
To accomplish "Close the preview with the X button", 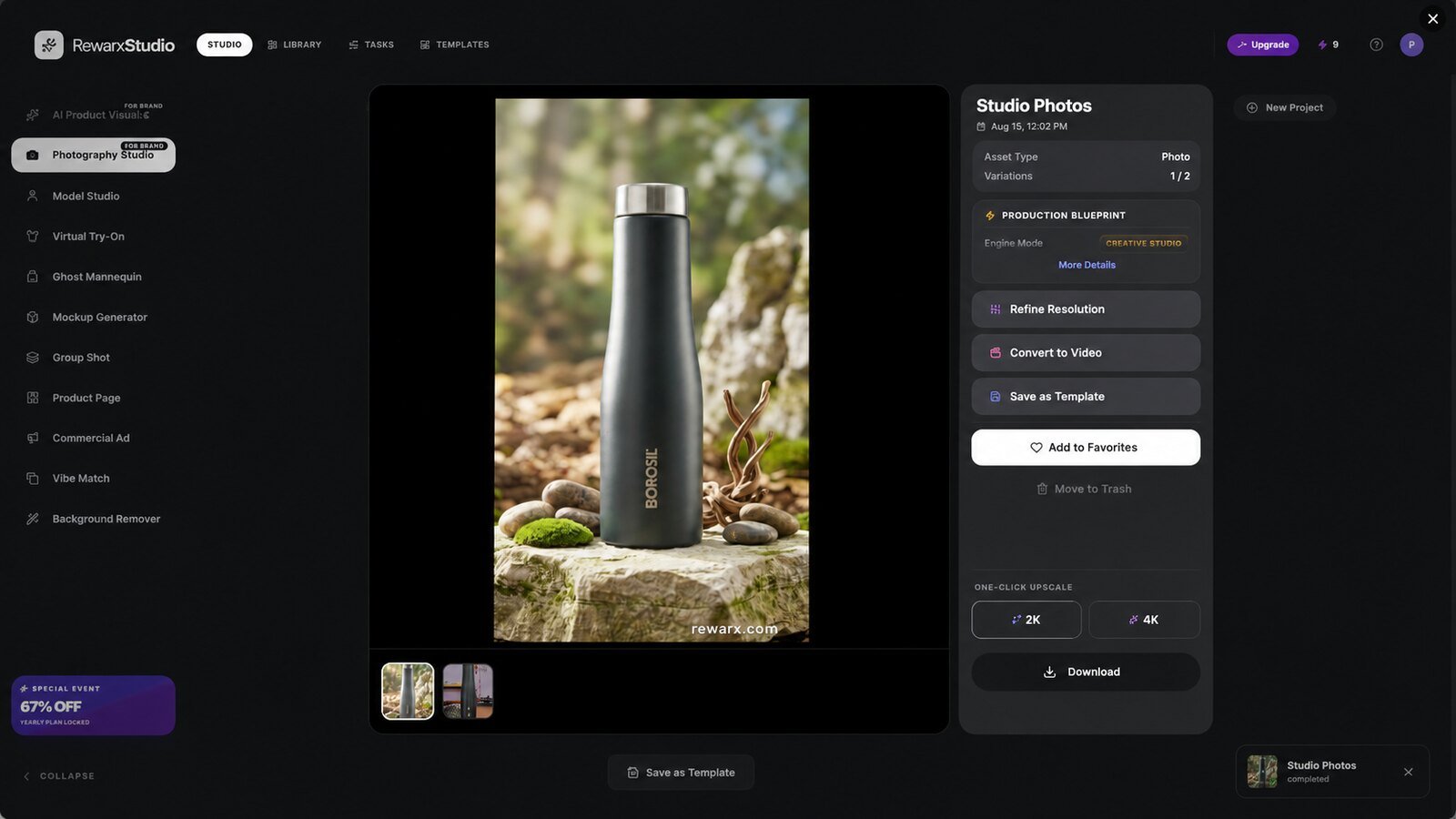I will coord(1432,18).
